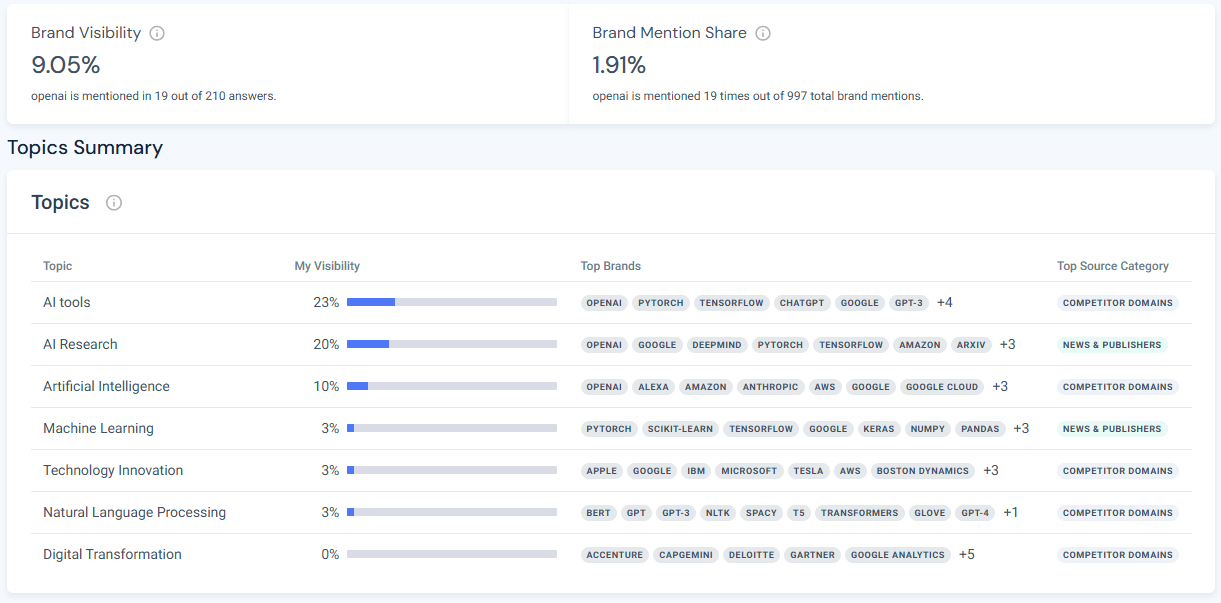1221x603 pixels.
Task: Click the NEWS & PUBLISHERS tag in AI Research row
Action: point(1112,344)
